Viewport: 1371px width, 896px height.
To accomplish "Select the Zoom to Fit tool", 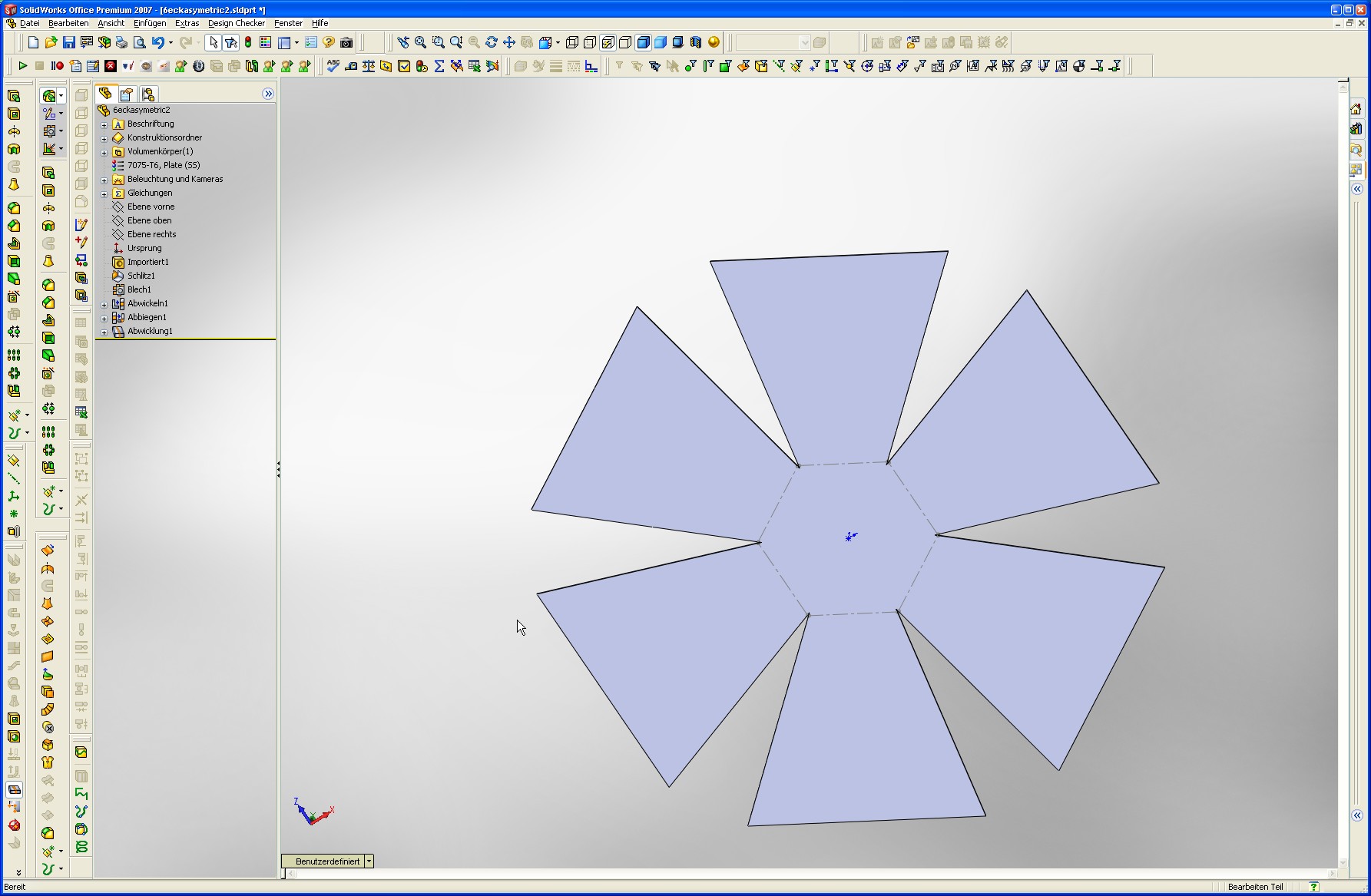I will [x=420, y=43].
